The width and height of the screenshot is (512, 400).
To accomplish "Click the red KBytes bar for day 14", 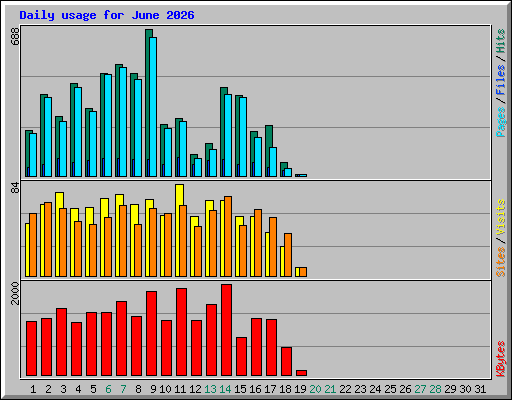I will (226, 330).
